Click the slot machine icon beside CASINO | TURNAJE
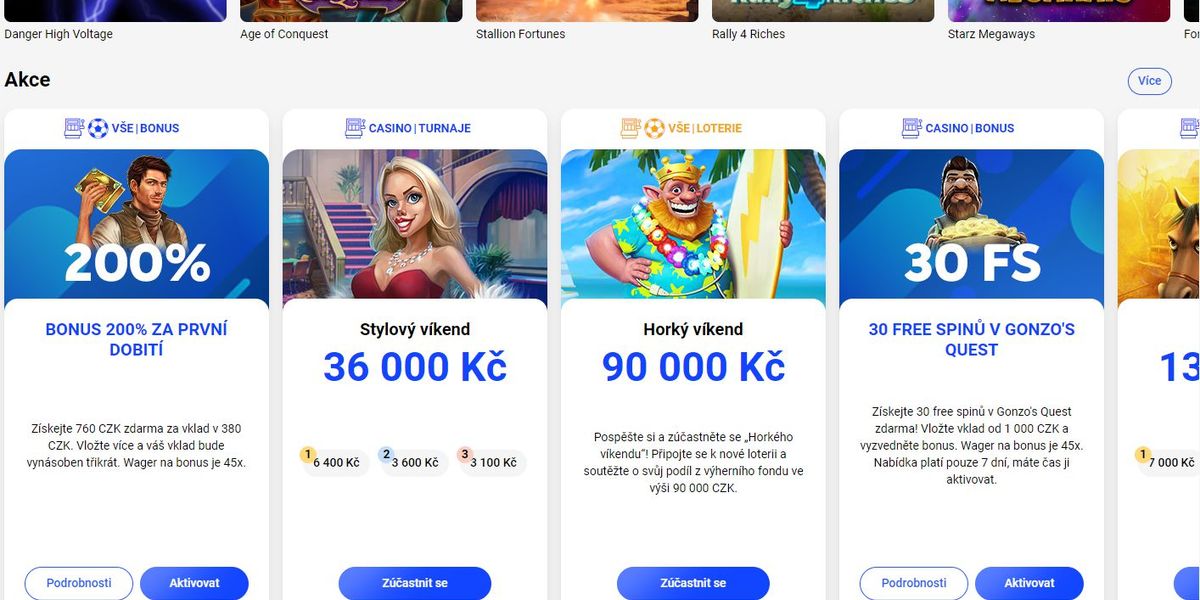 coord(355,128)
